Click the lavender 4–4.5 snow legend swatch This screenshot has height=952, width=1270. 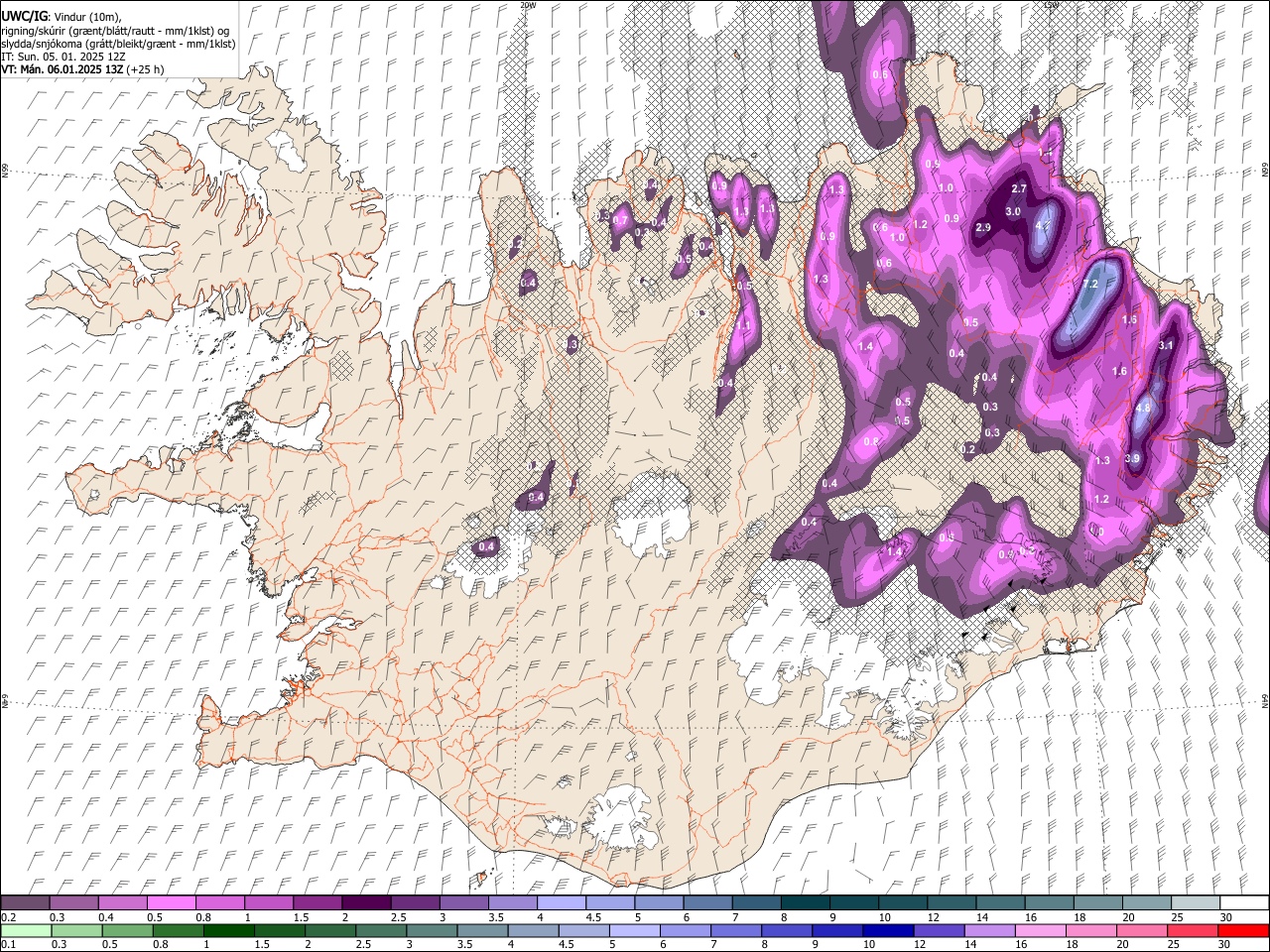[x=562, y=902]
